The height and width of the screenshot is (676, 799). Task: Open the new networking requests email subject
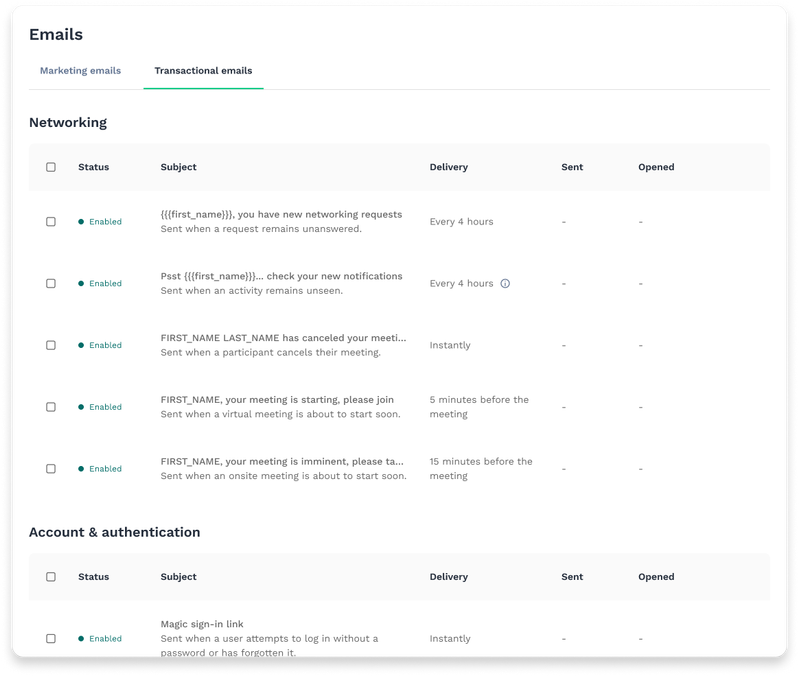point(281,214)
